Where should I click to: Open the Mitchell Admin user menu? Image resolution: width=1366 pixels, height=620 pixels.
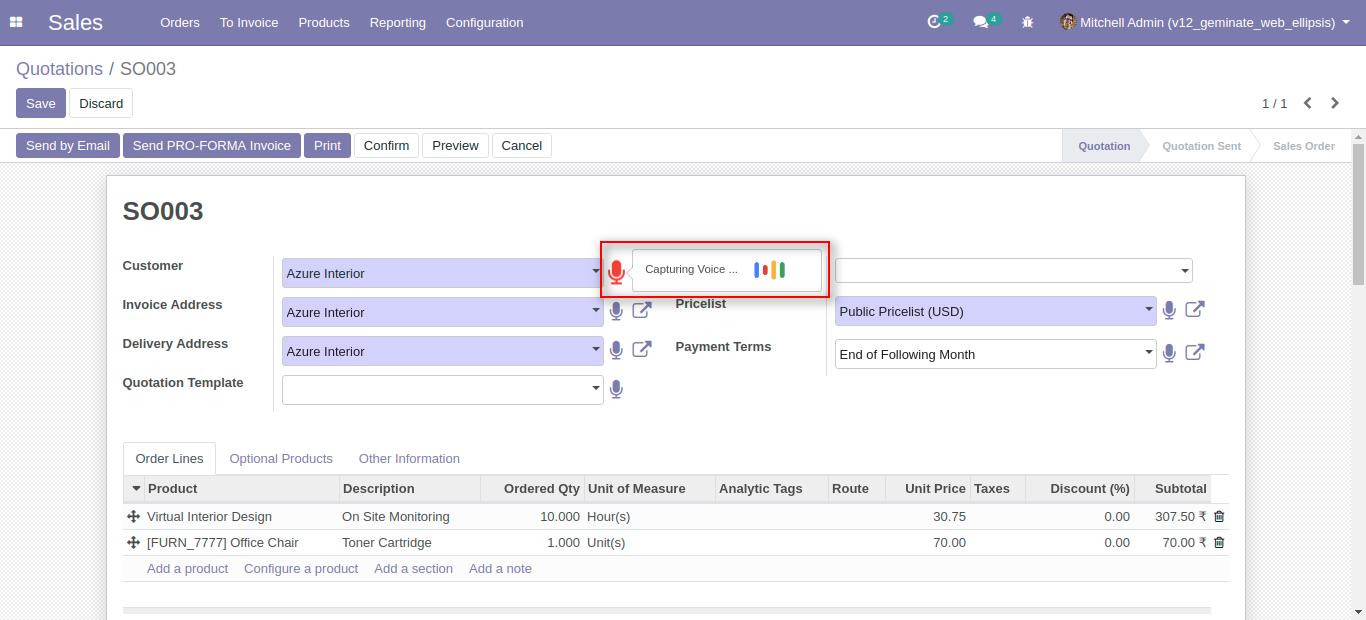point(1202,21)
